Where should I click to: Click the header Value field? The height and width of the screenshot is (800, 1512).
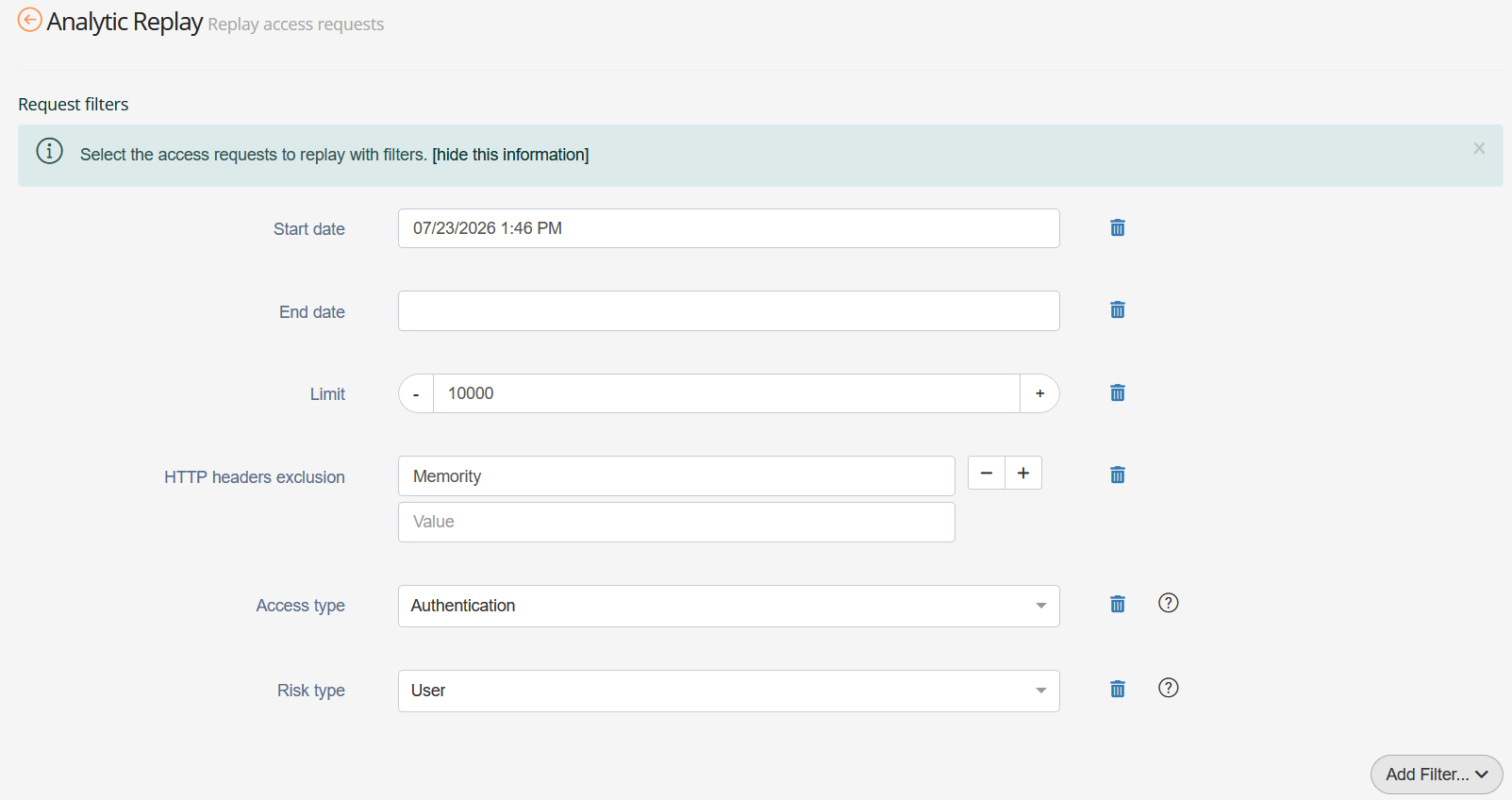(676, 522)
